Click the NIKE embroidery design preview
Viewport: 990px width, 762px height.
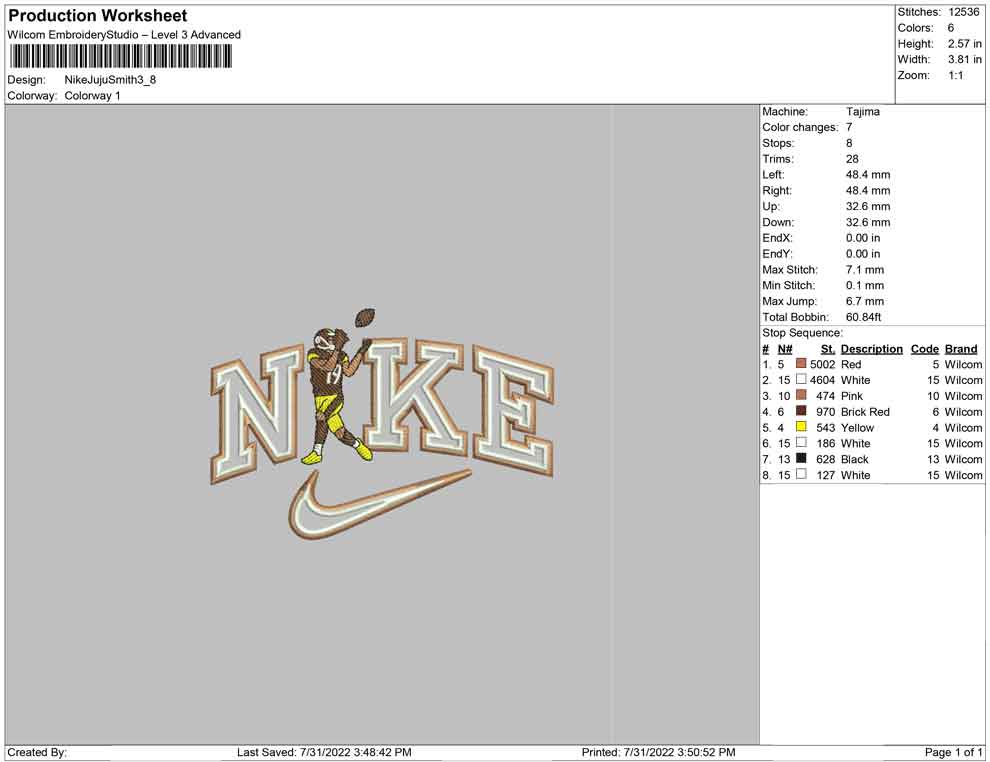click(x=382, y=424)
